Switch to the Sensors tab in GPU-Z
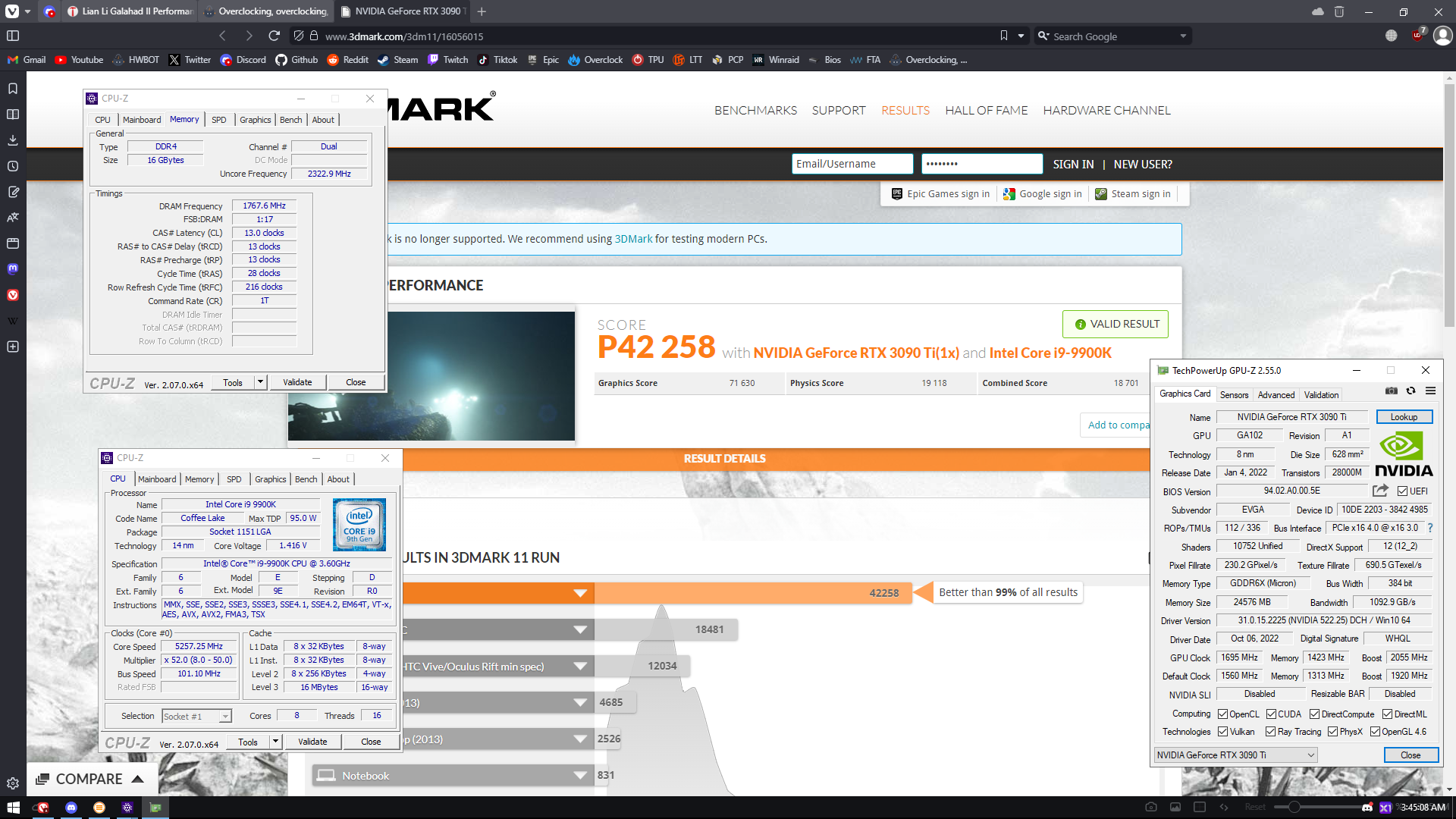 click(1234, 395)
